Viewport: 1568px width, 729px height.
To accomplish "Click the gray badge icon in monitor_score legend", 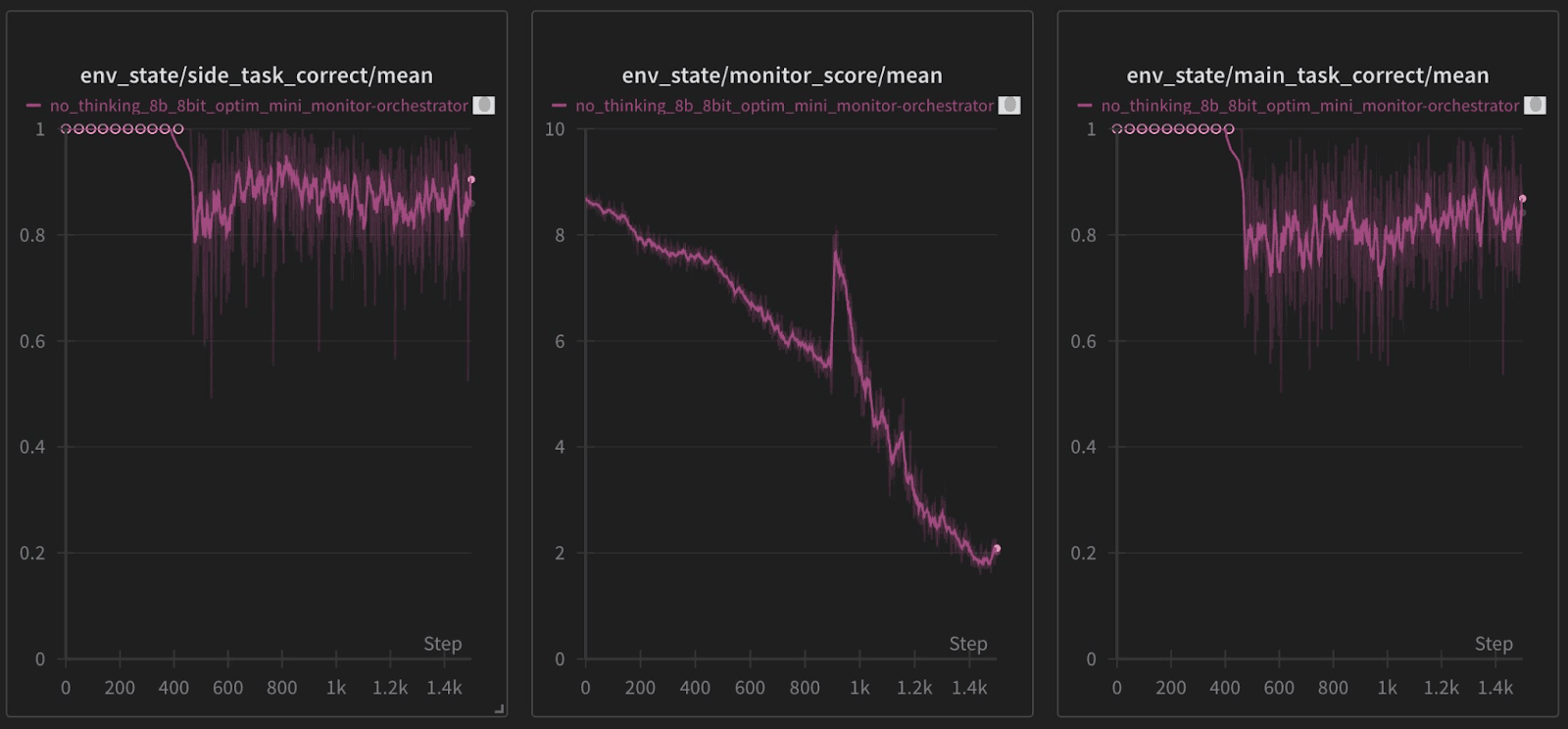I will click(x=1009, y=105).
